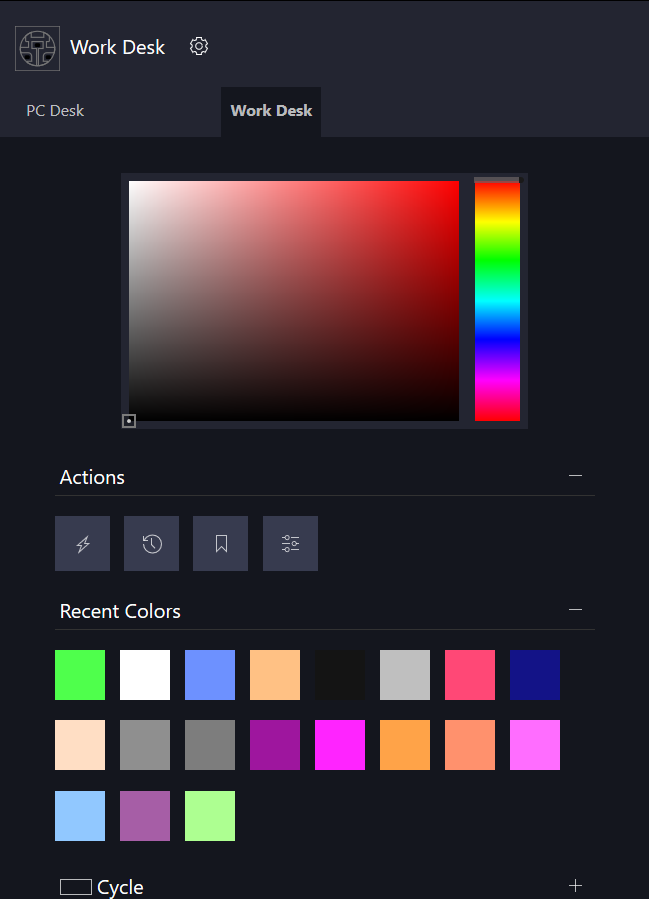Expand the Cycle section
Viewport: 649px width, 899px height.
point(576,886)
